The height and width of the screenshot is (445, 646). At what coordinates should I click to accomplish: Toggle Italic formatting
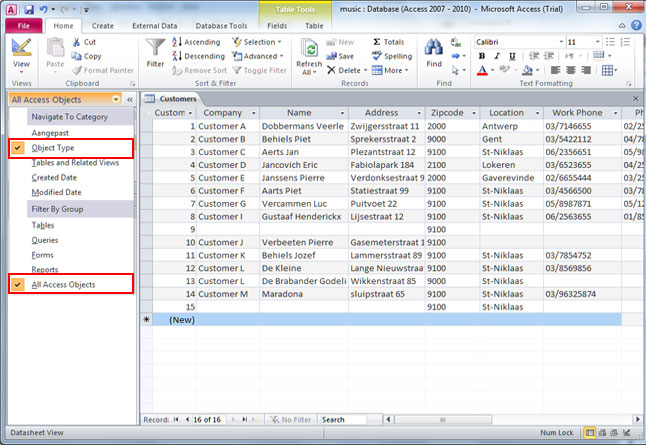(x=497, y=56)
